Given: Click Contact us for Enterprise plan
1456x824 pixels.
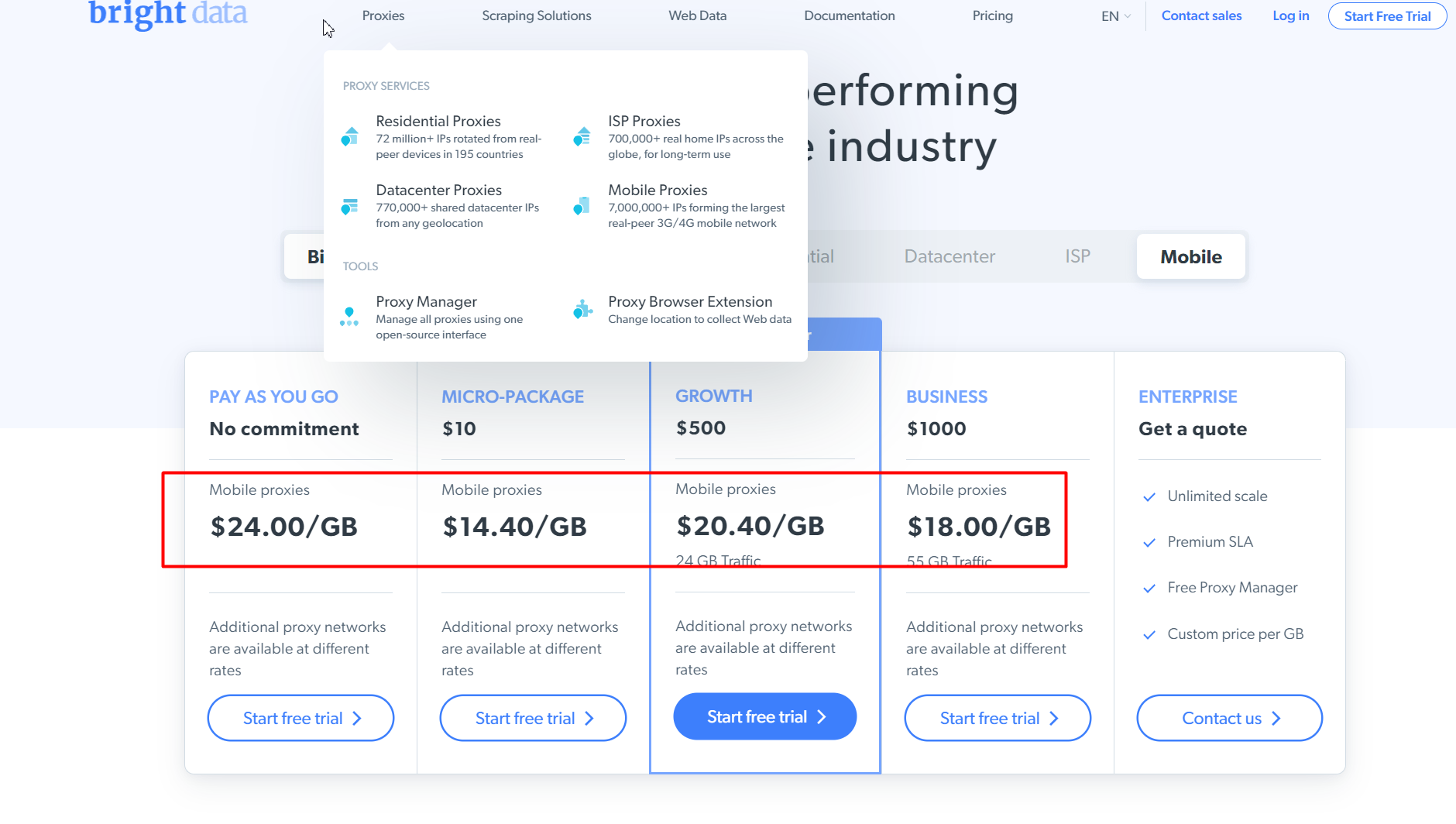Looking at the screenshot, I should (x=1230, y=718).
